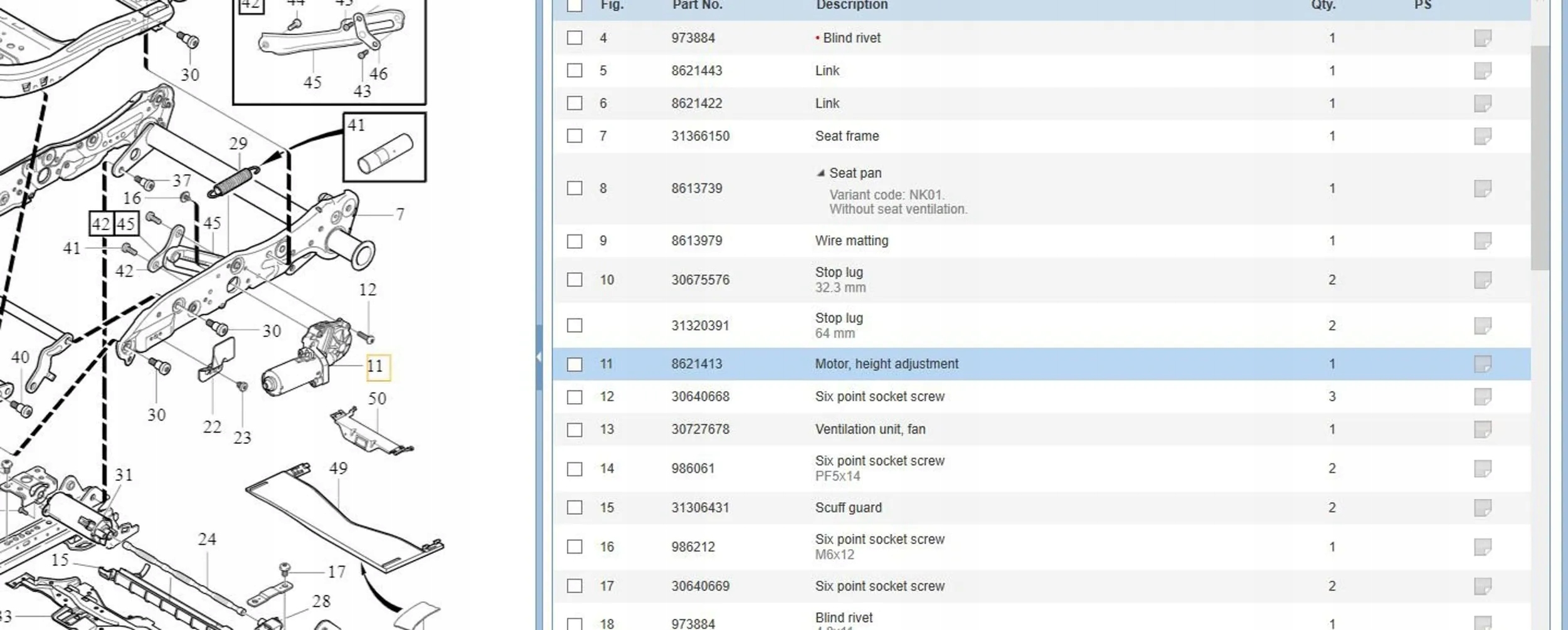The height and width of the screenshot is (630, 1568).
Task: Open the note icon for Scuff guard
Action: (1483, 508)
